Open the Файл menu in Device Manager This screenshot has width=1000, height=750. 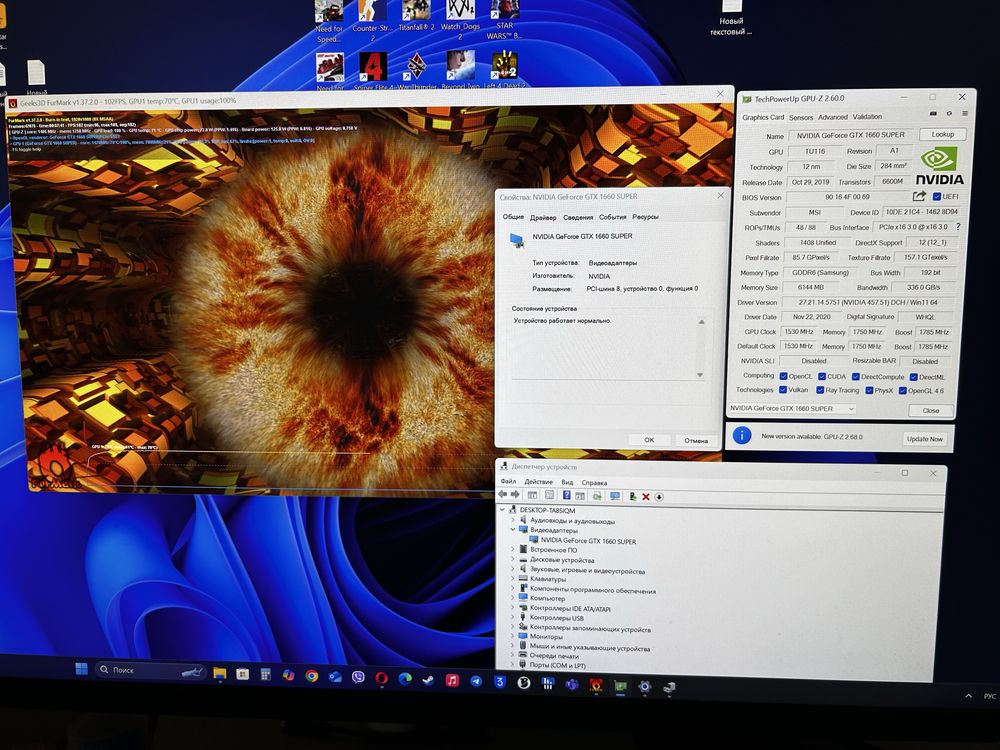508,481
